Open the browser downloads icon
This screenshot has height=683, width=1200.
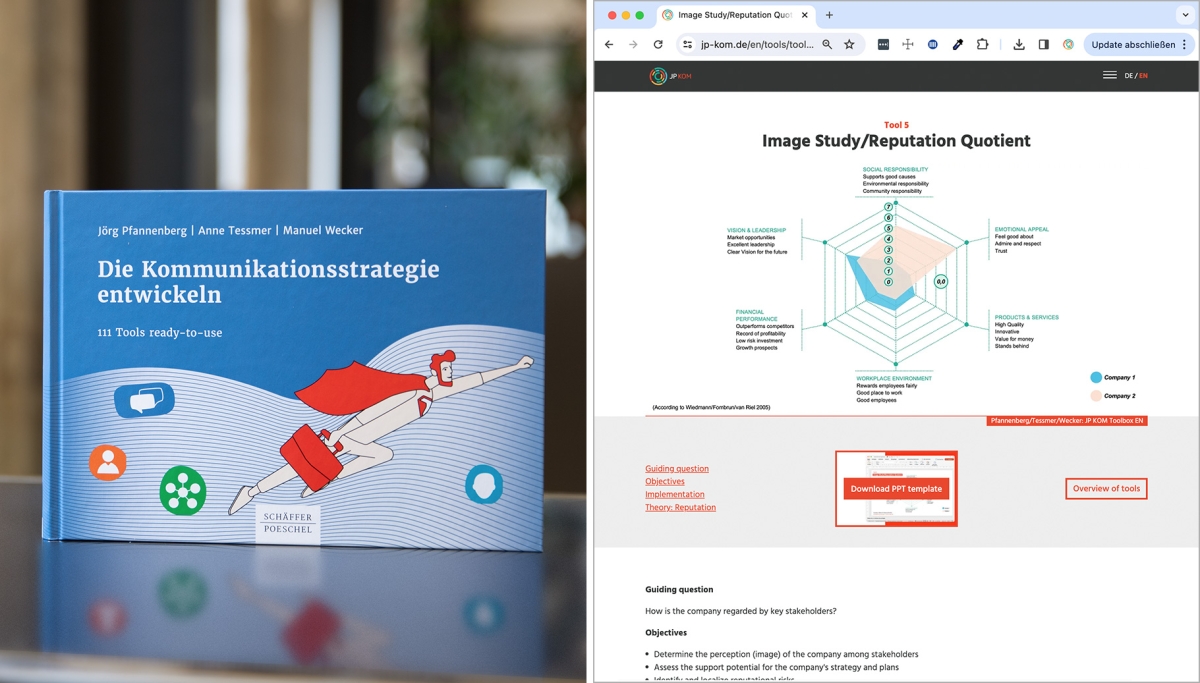click(x=1019, y=45)
